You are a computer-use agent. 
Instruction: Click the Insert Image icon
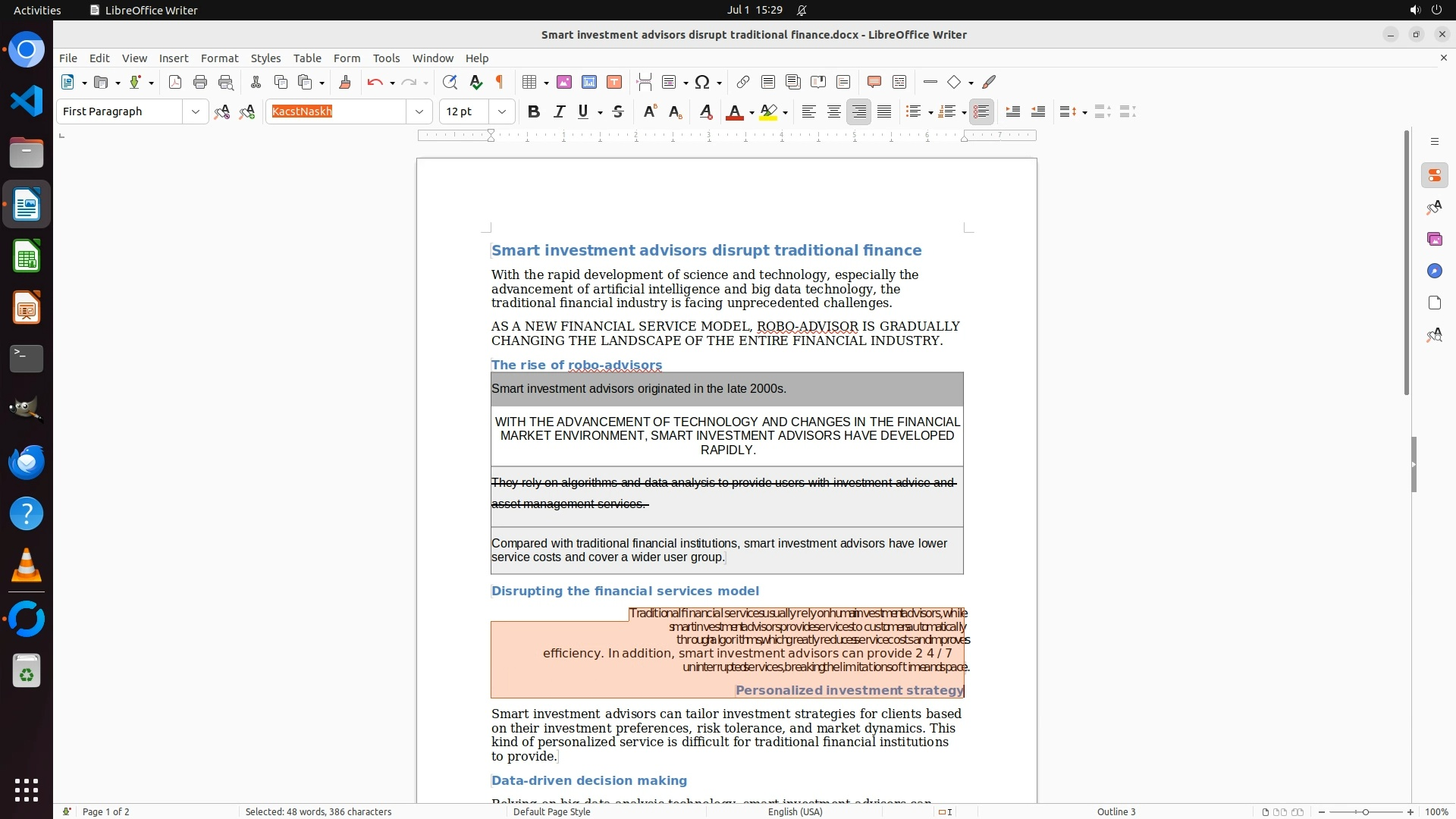564,83
